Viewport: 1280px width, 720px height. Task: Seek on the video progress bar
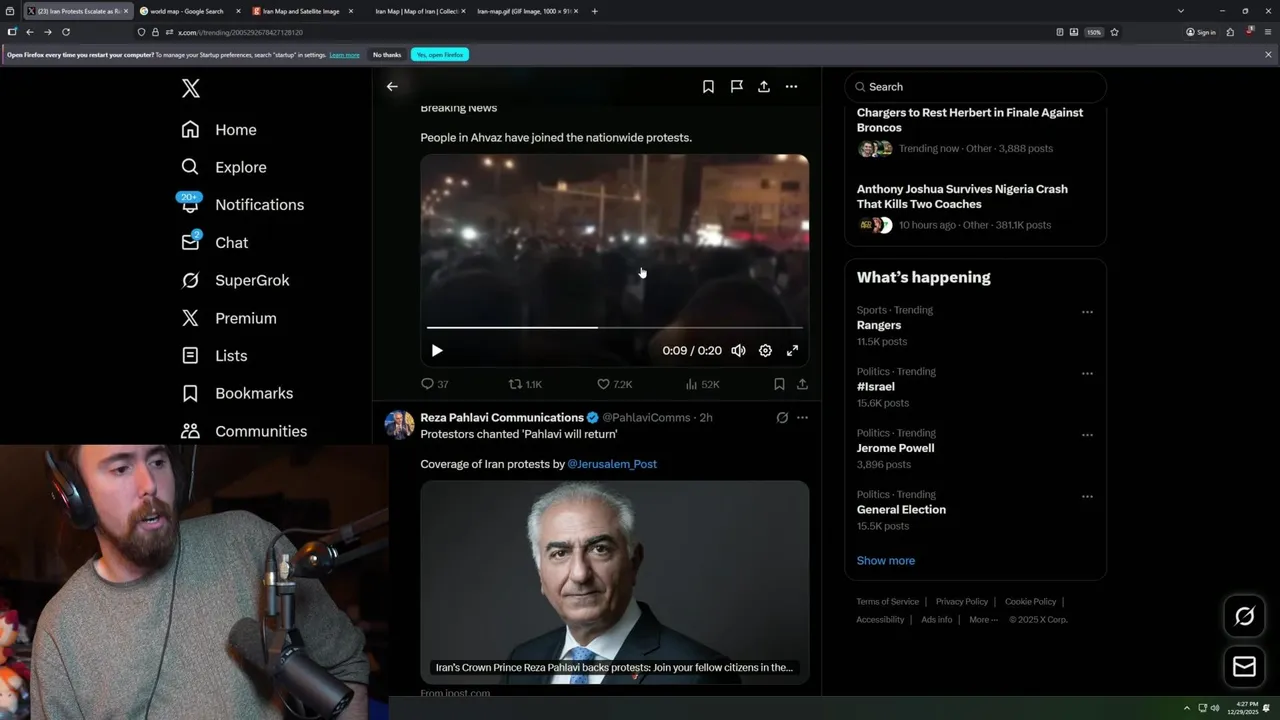click(x=615, y=328)
